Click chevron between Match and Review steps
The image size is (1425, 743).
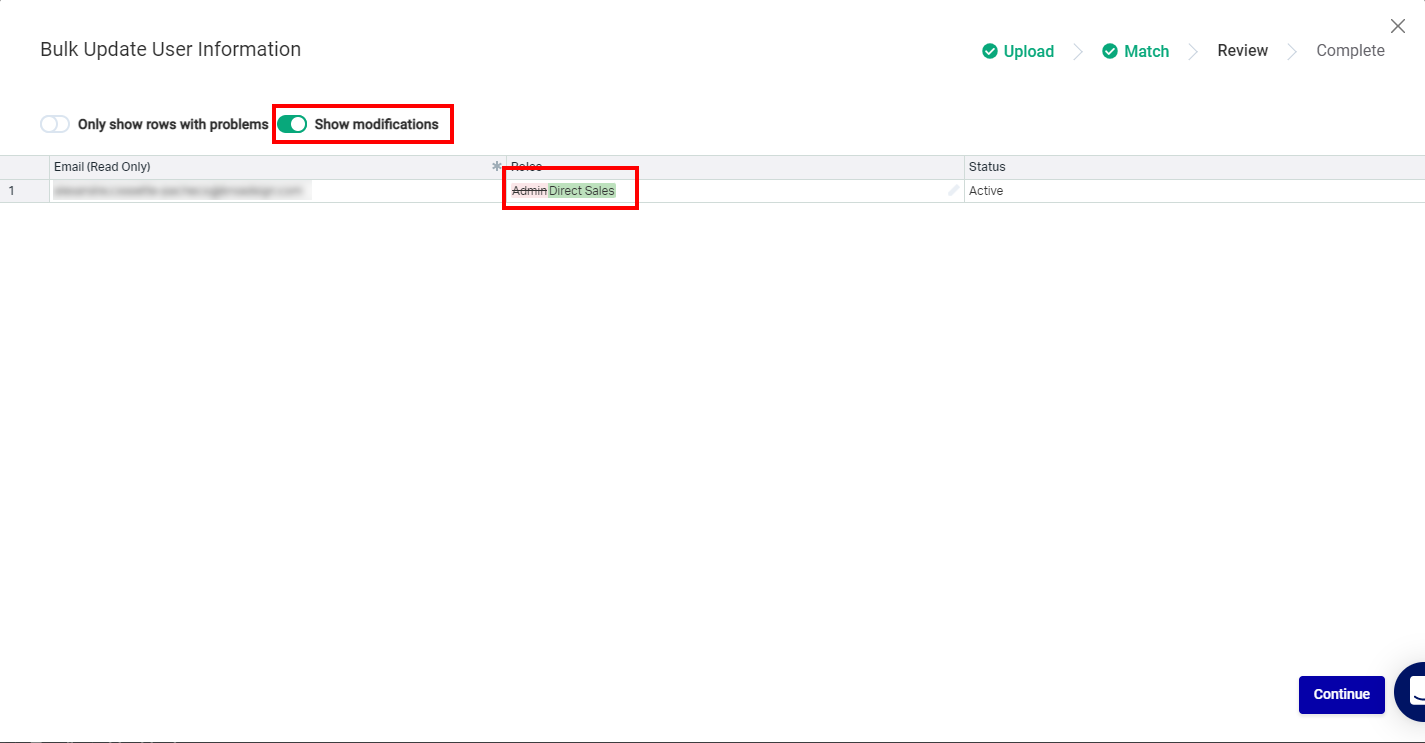coord(1193,51)
